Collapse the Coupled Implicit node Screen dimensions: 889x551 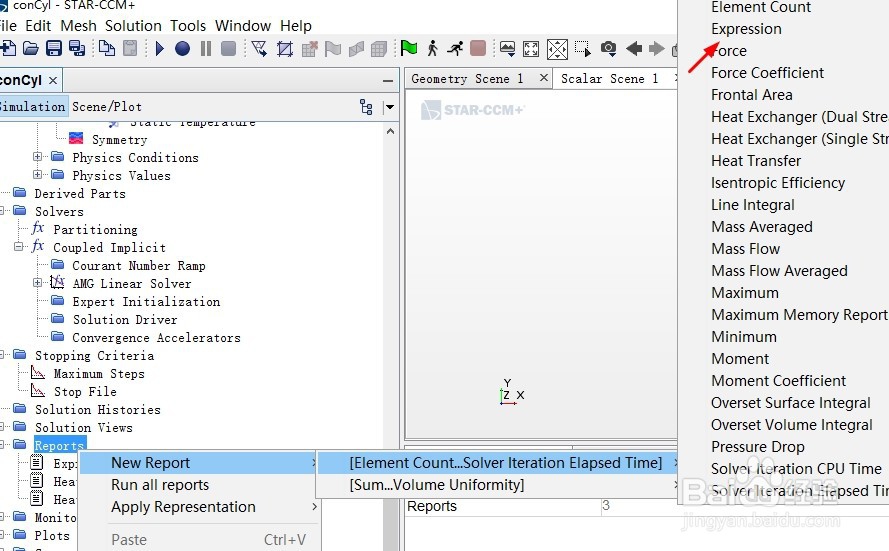point(19,247)
